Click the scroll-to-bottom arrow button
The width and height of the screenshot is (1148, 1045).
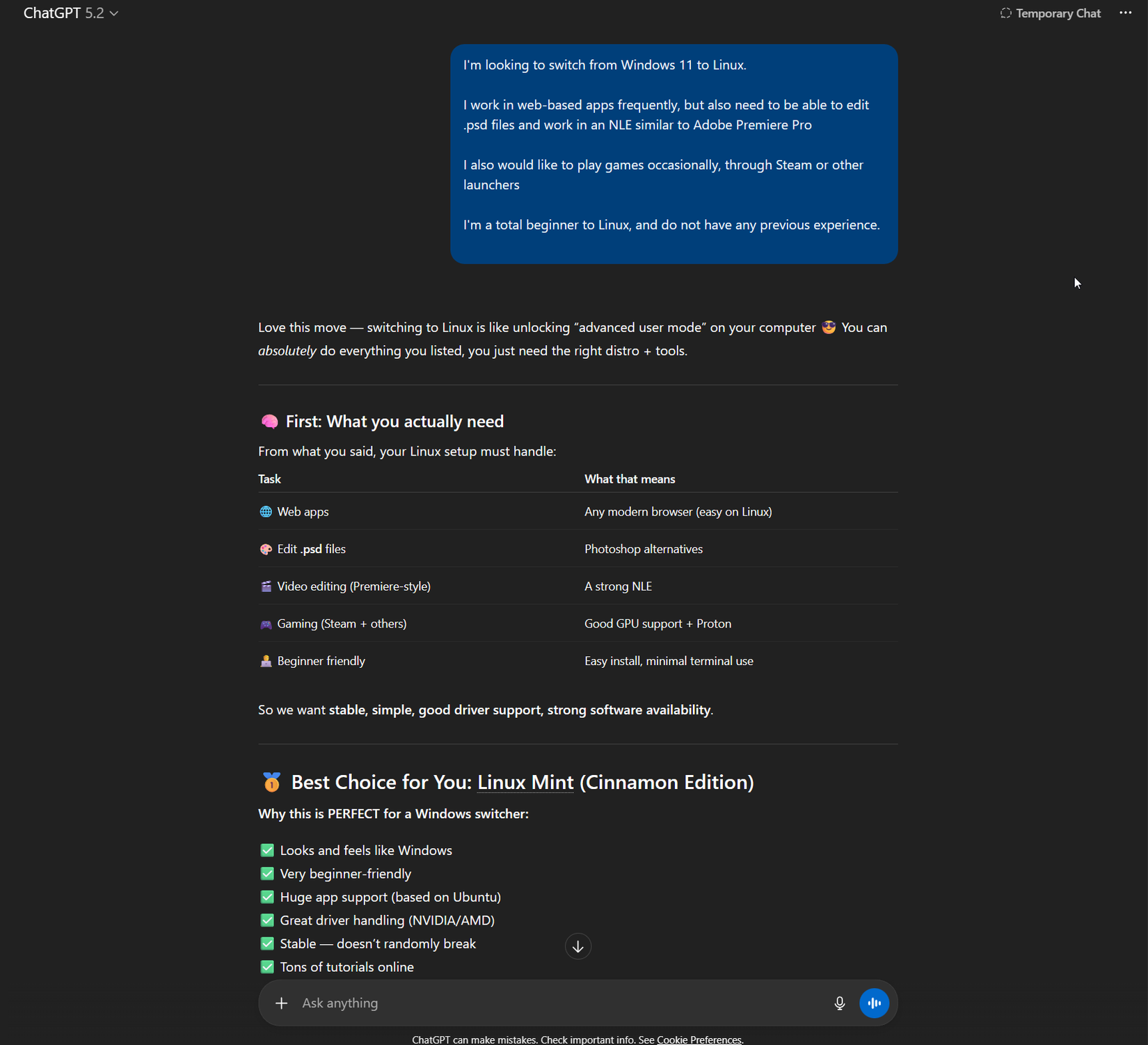[x=577, y=946]
